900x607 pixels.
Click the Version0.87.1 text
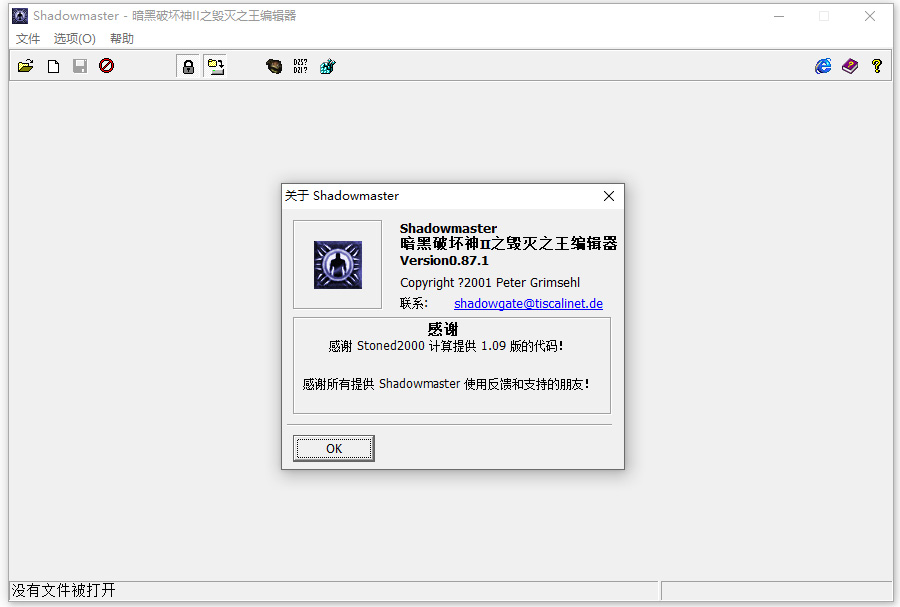(x=444, y=260)
